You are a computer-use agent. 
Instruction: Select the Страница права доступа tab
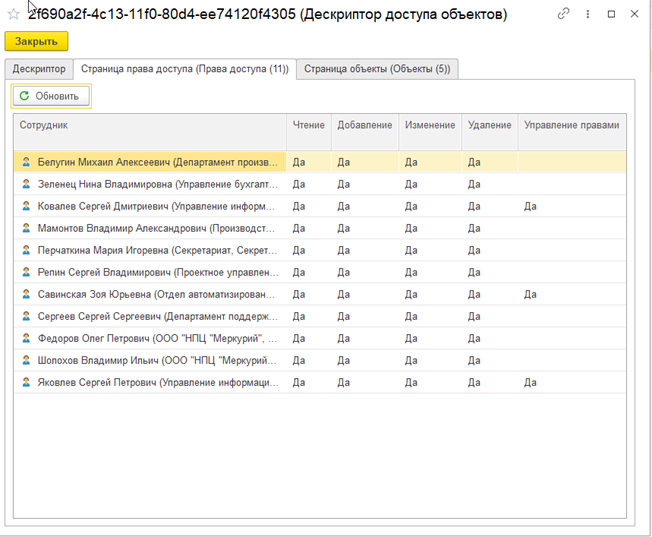coord(184,69)
